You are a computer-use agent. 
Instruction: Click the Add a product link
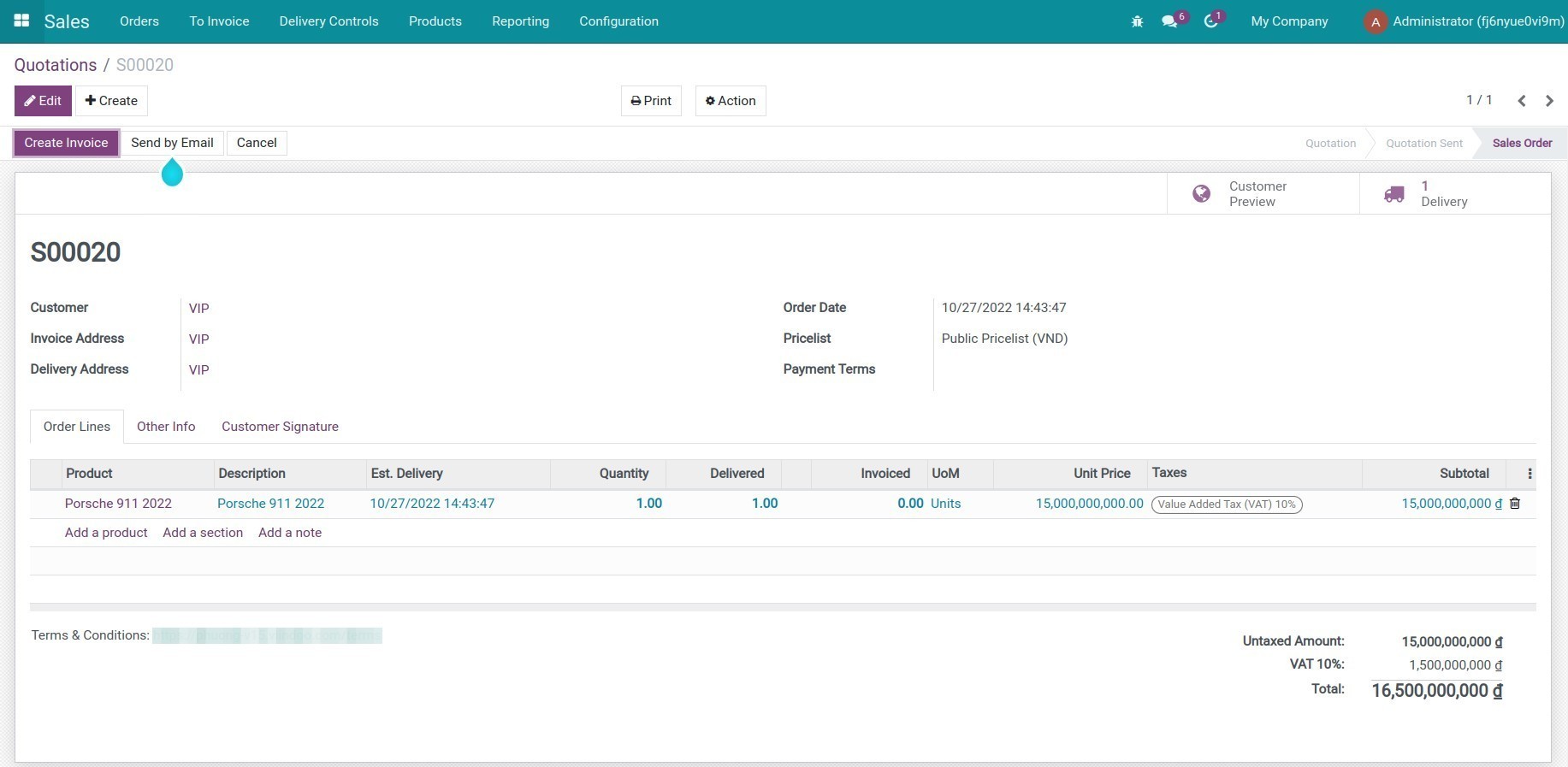[106, 533]
